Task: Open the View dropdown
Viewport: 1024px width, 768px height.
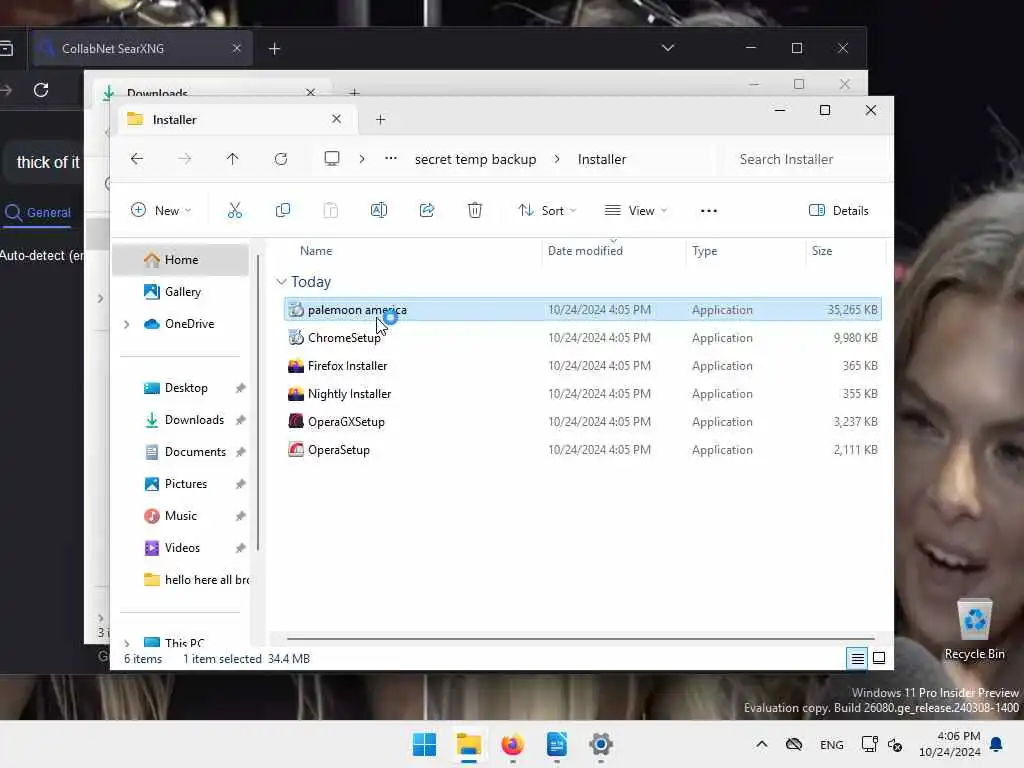Action: [x=635, y=210]
